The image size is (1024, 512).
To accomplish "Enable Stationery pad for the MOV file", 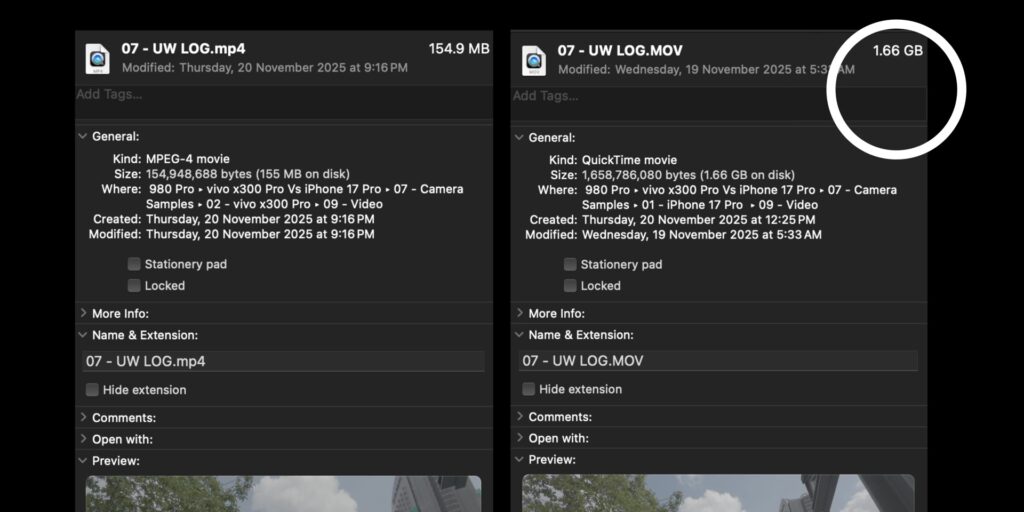I will click(x=570, y=264).
